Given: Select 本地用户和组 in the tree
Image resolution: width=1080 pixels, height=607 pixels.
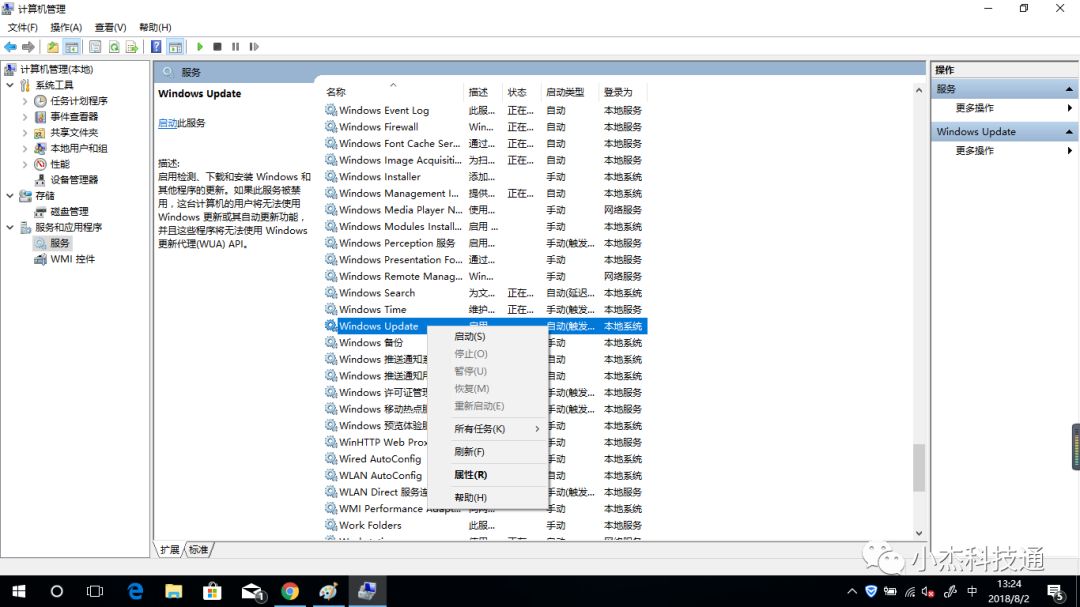Looking at the screenshot, I should tap(79, 148).
